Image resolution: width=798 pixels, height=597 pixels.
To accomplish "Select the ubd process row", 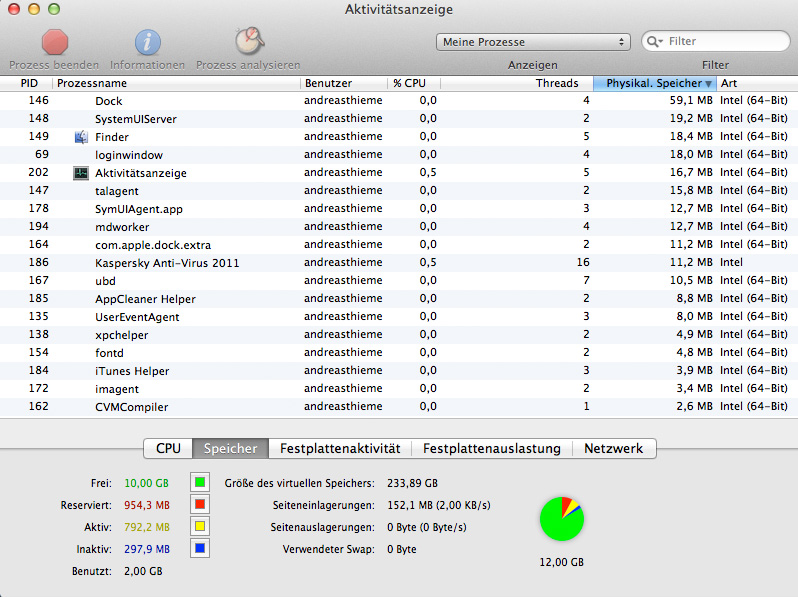I will coord(399,280).
